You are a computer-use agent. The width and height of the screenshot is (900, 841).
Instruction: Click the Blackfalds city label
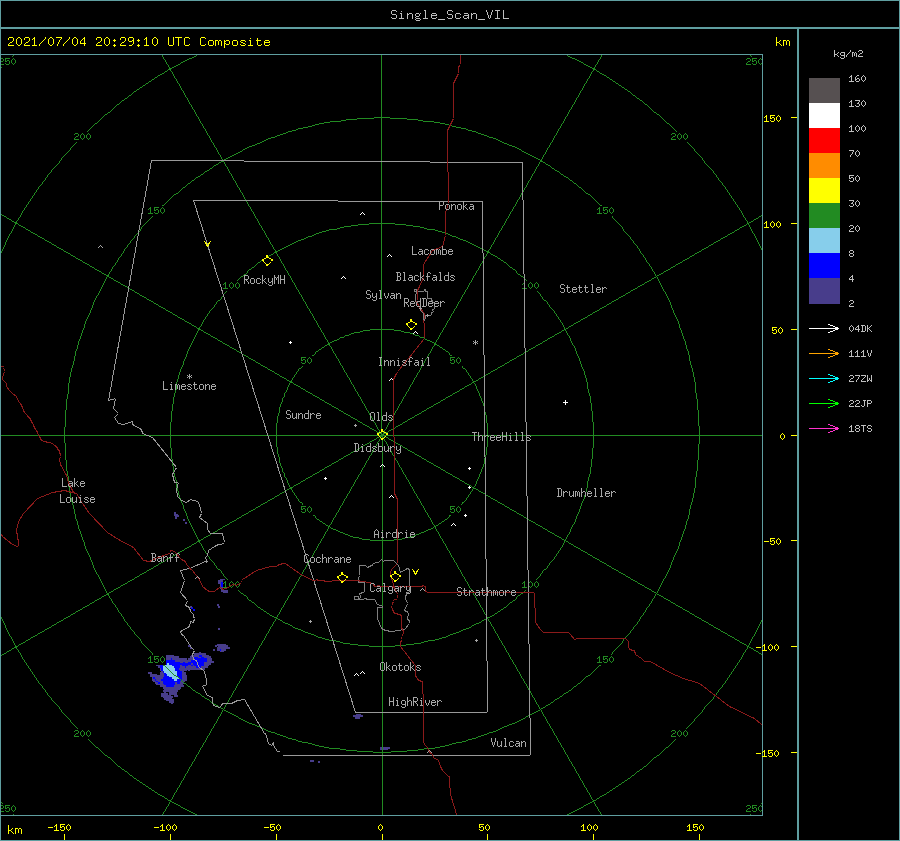point(425,277)
